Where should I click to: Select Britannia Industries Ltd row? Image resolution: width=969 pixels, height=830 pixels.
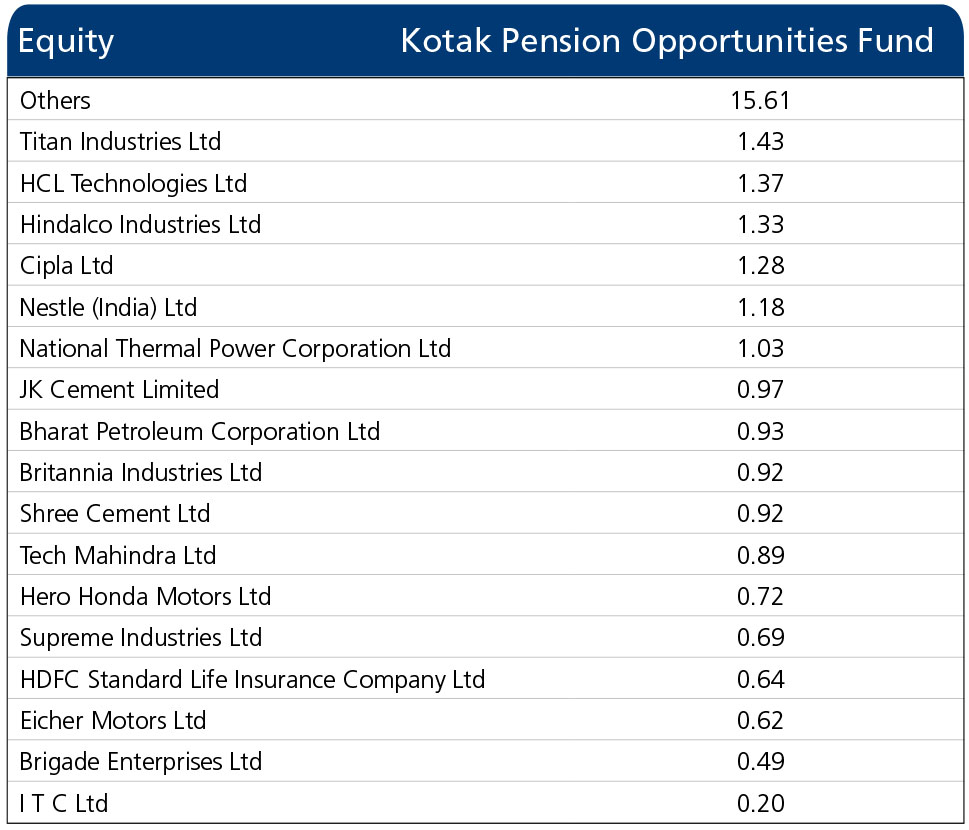point(485,472)
